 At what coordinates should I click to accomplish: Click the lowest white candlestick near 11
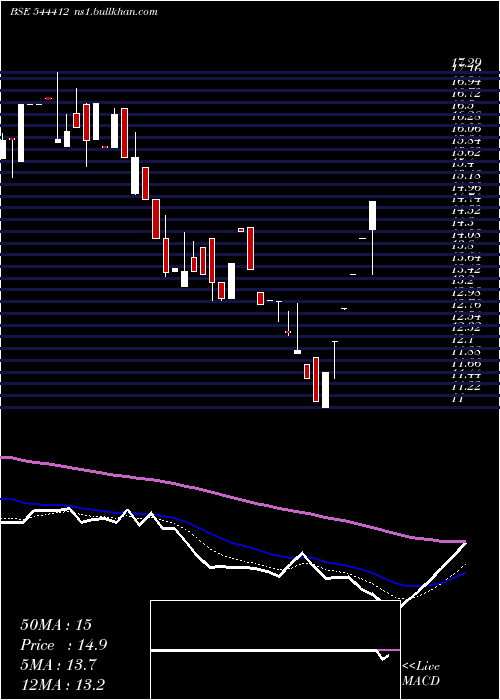pos(325,390)
